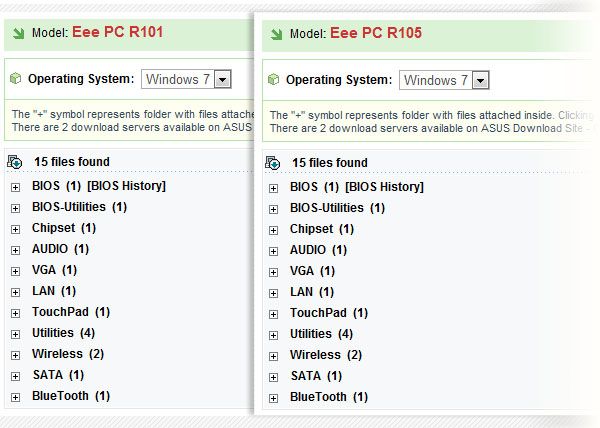
Task: Click Eee PC R105 model title
Action: point(376,33)
